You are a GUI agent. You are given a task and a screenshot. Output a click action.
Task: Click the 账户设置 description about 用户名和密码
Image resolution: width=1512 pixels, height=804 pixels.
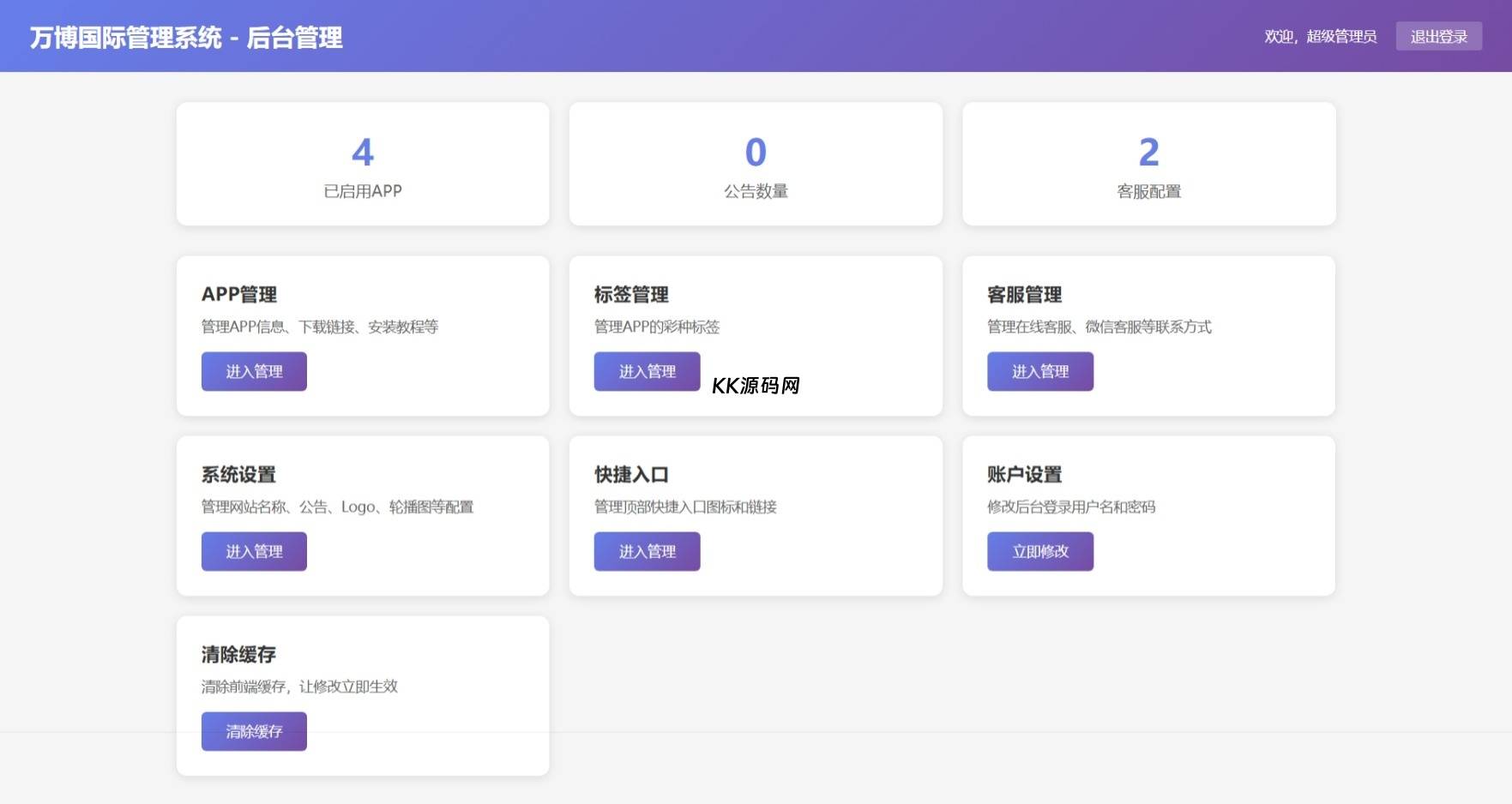[x=1071, y=507]
